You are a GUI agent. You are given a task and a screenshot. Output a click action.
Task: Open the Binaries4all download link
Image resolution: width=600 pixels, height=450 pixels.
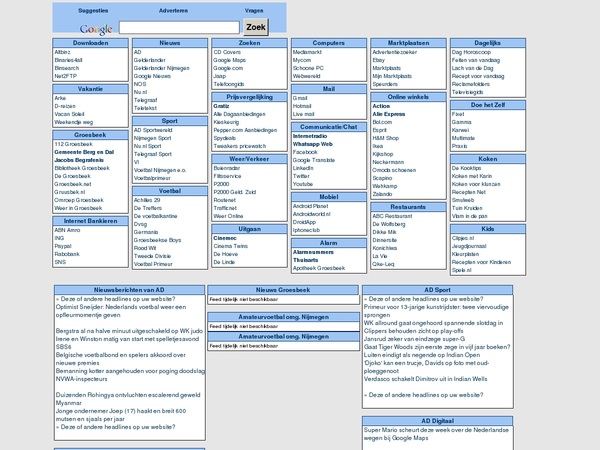[x=68, y=60]
